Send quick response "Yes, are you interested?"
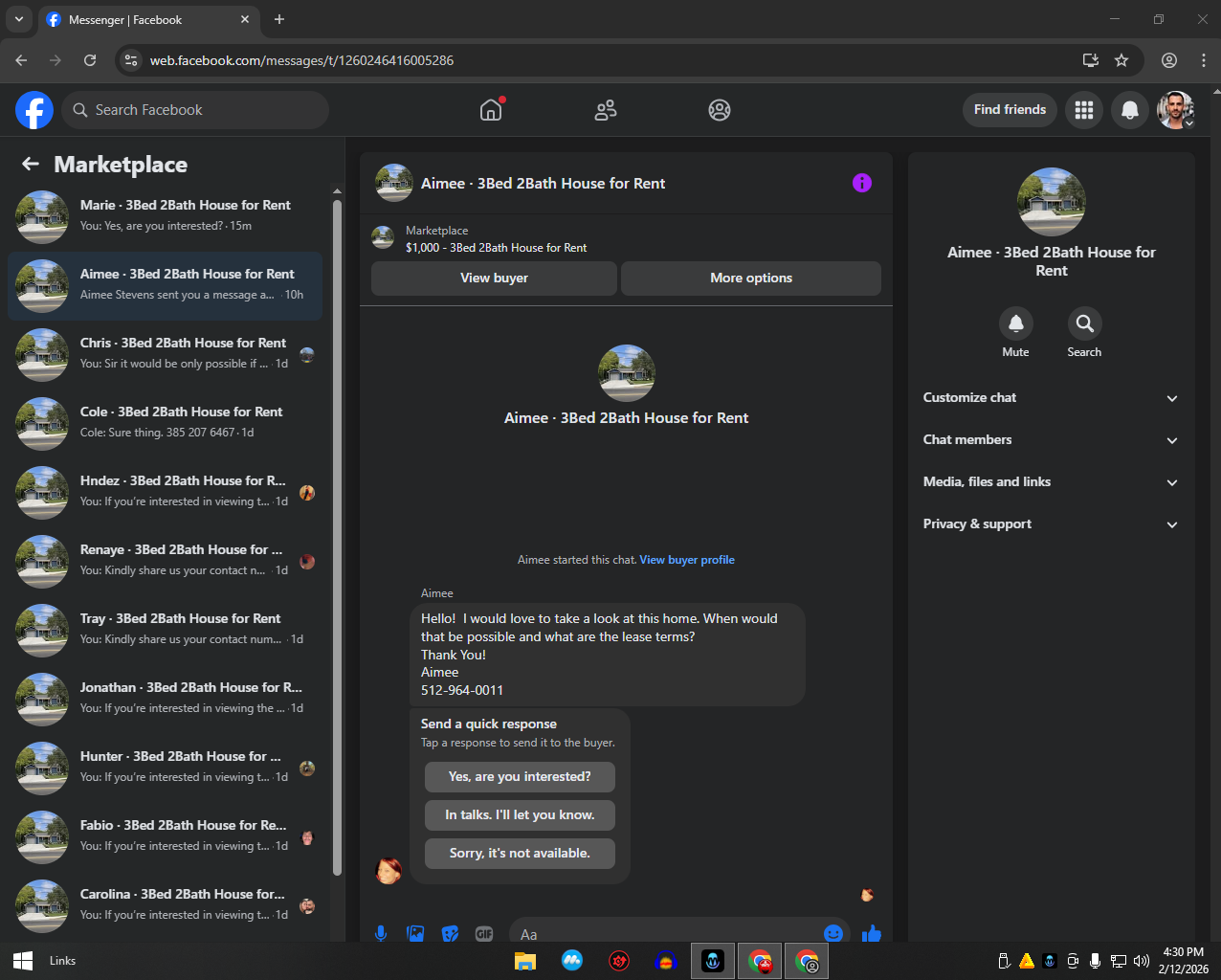Viewport: 1221px width, 980px height. 520,777
